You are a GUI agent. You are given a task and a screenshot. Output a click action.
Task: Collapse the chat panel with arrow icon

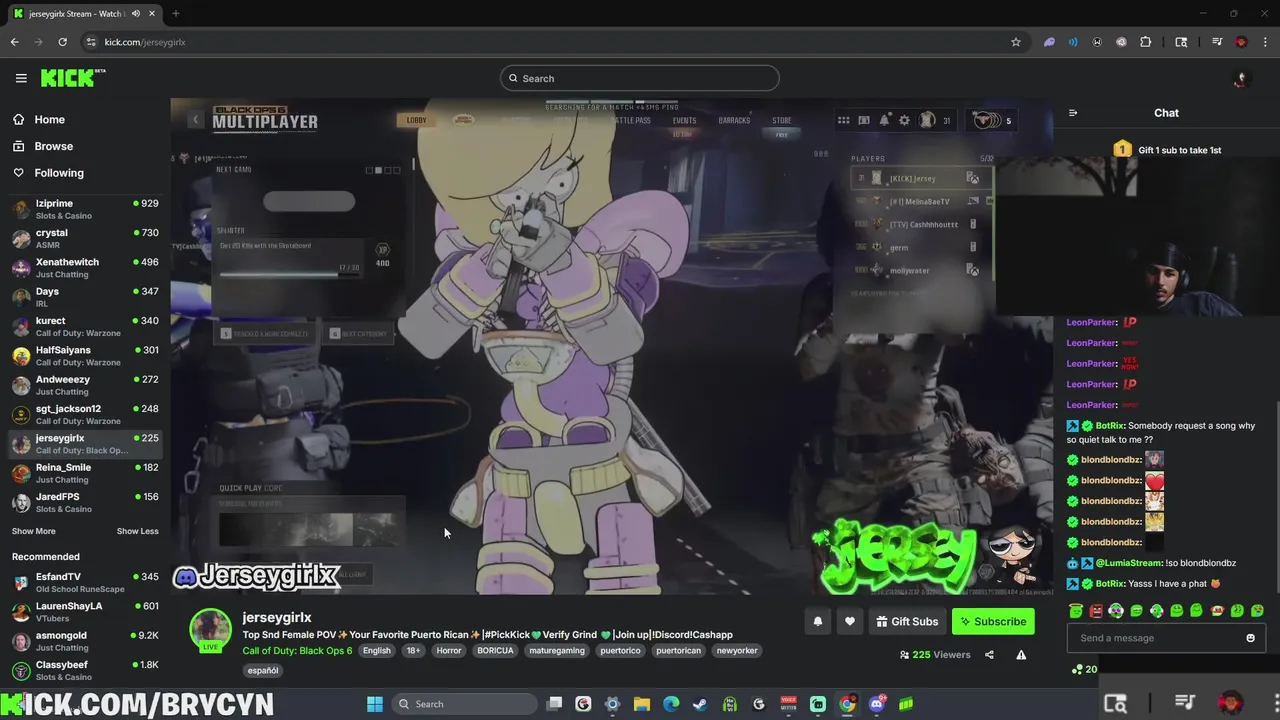click(1073, 113)
